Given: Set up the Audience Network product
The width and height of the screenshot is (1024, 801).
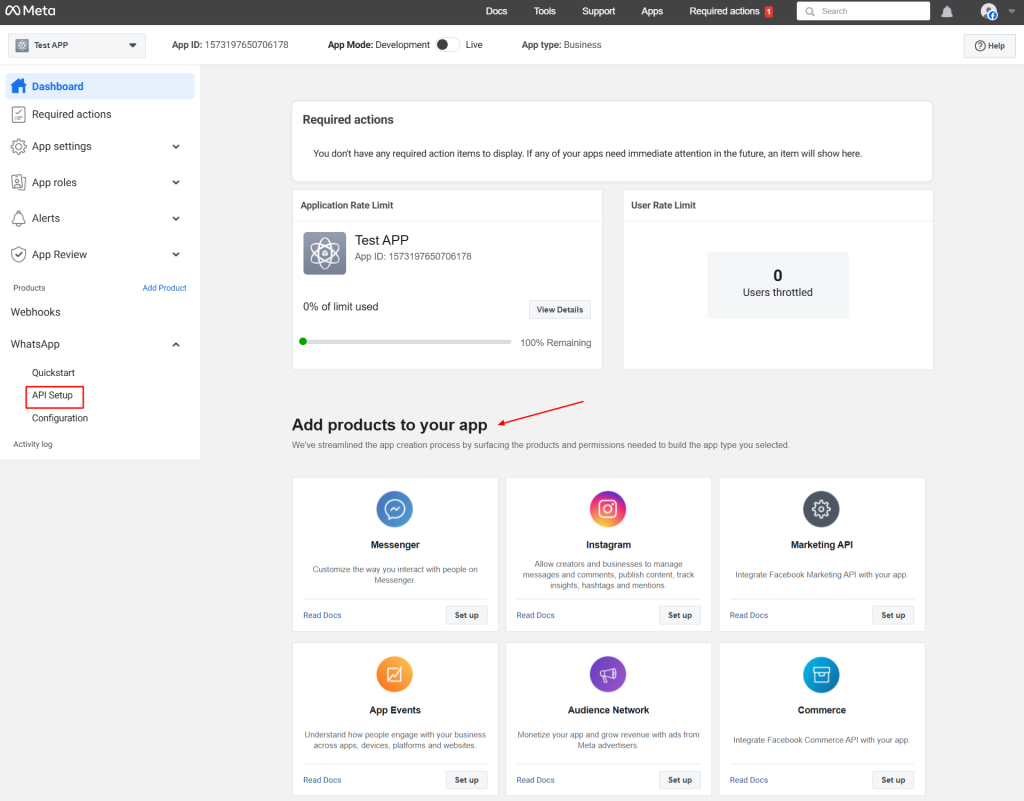Looking at the screenshot, I should 680,780.
